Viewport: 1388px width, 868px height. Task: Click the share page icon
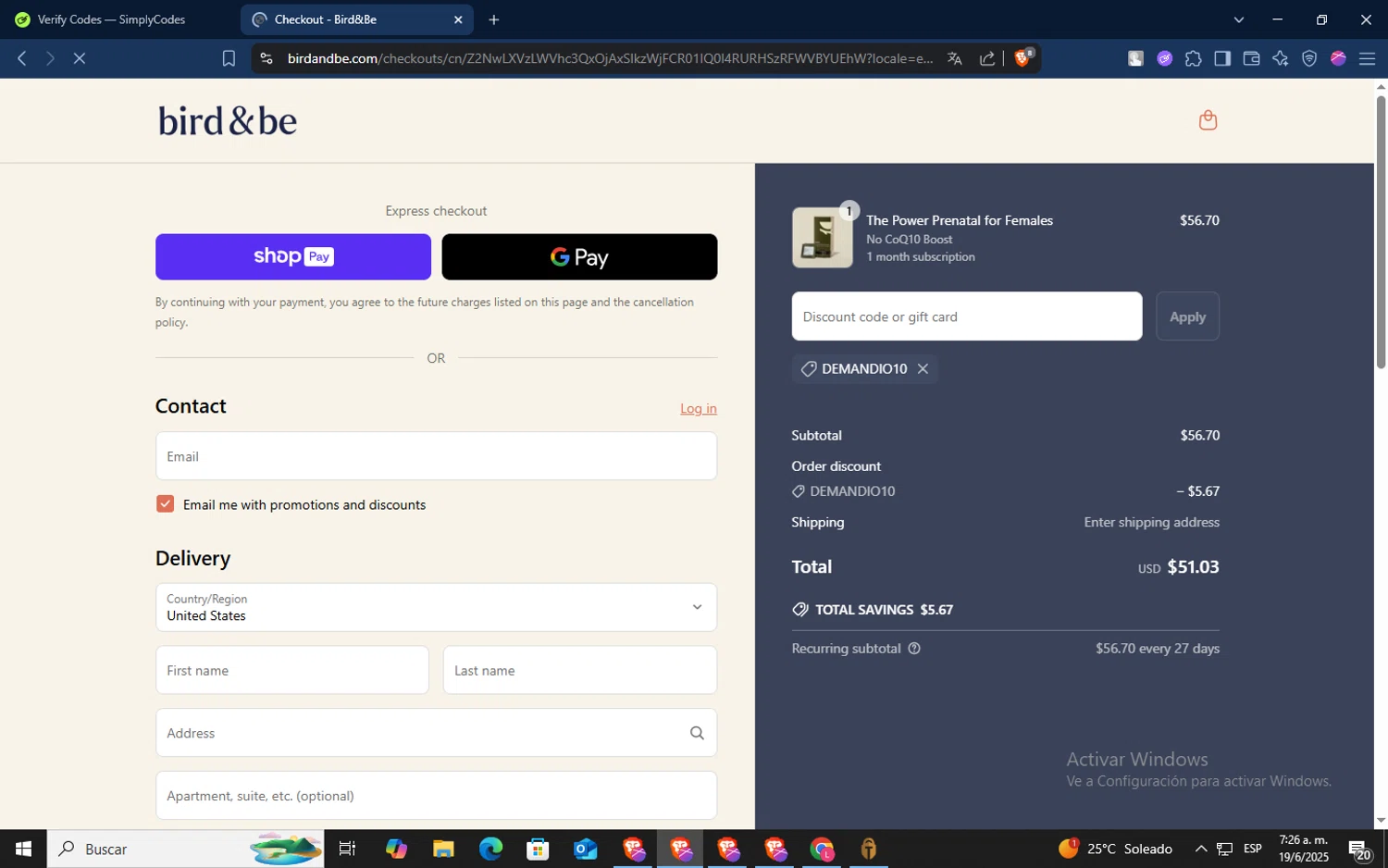click(x=987, y=58)
